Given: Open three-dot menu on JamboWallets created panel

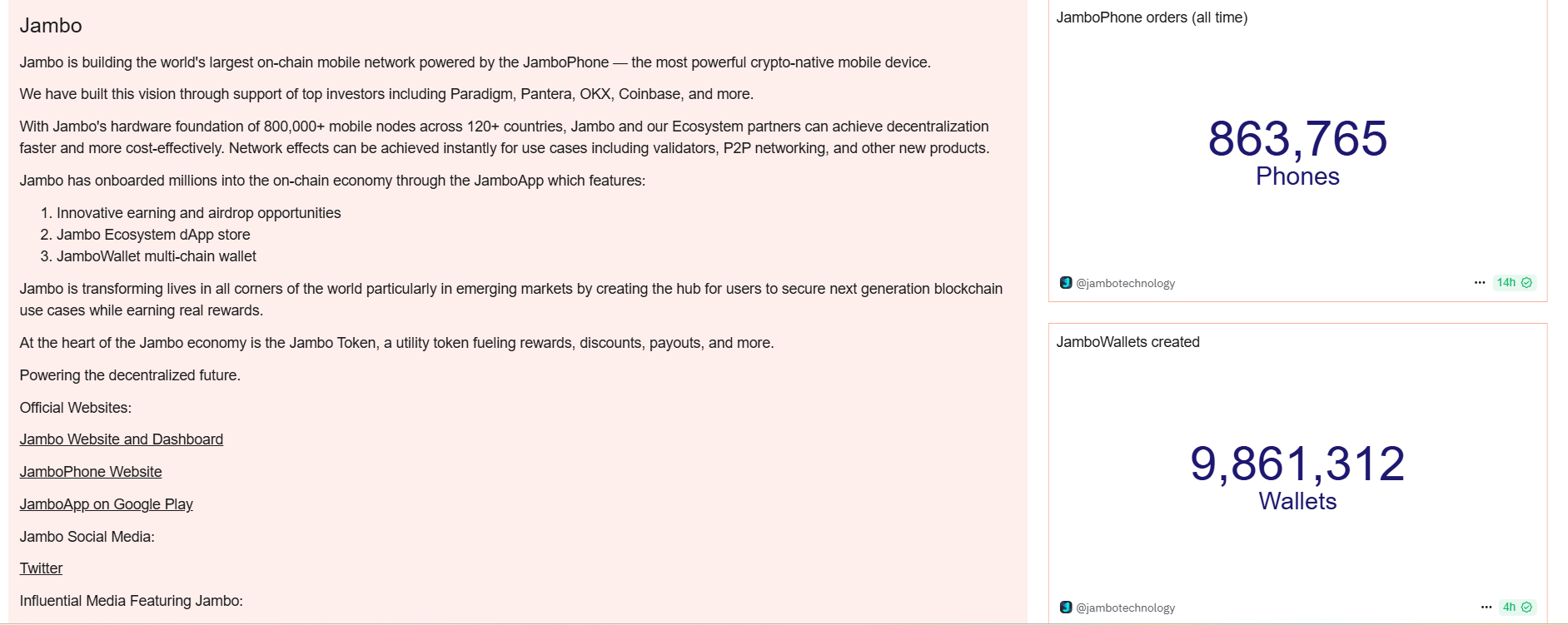Looking at the screenshot, I should point(1486,608).
